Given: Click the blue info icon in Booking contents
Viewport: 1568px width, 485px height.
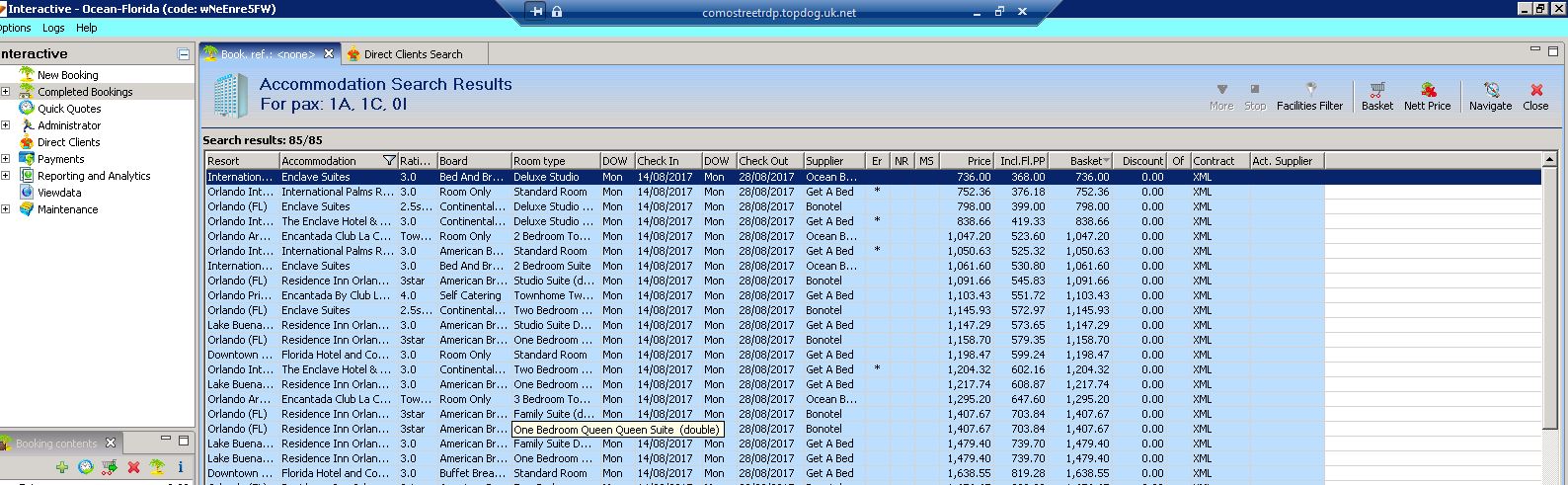Looking at the screenshot, I should 181,467.
